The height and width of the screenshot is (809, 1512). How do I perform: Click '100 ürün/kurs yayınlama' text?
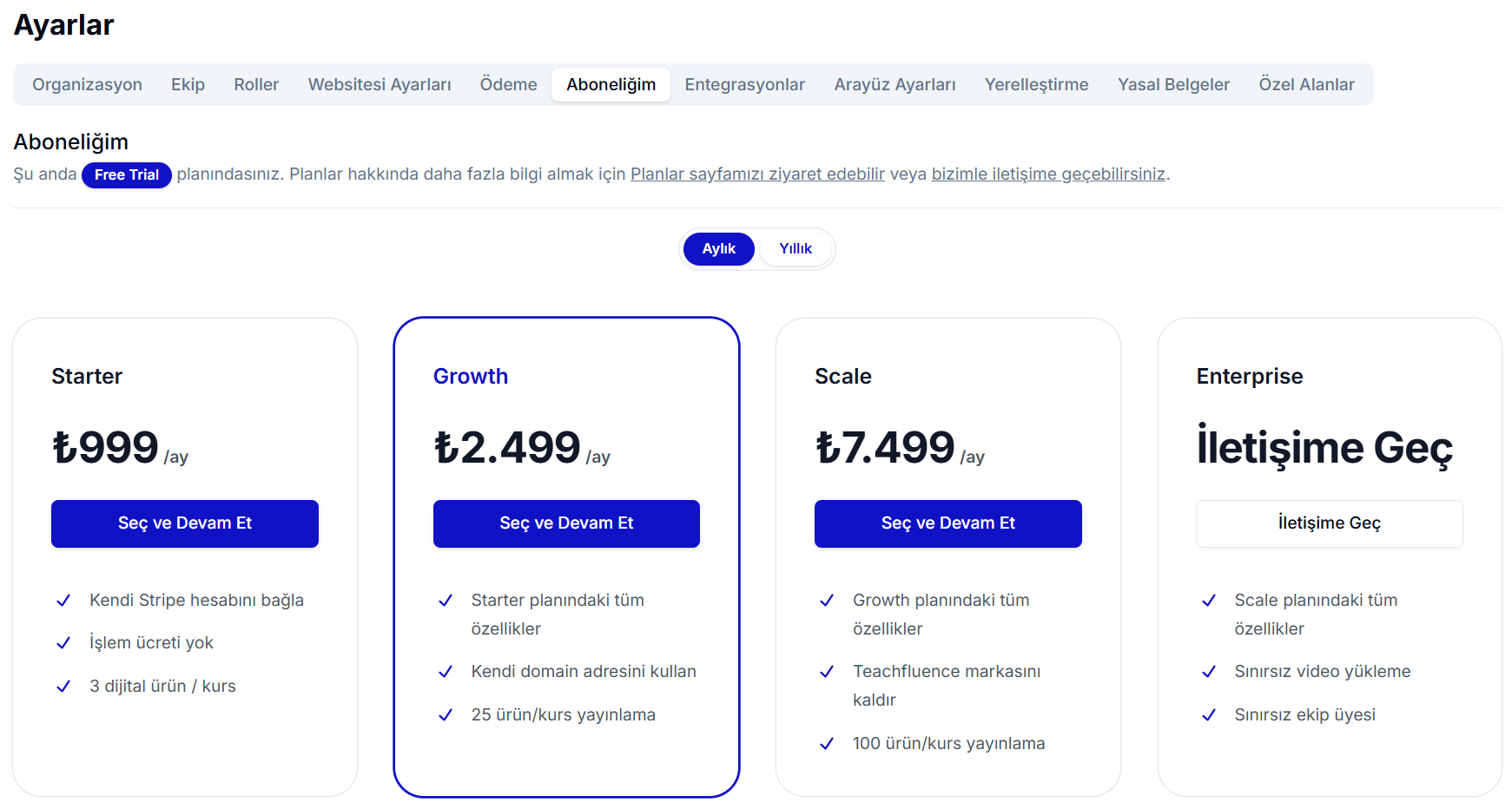tap(949, 743)
